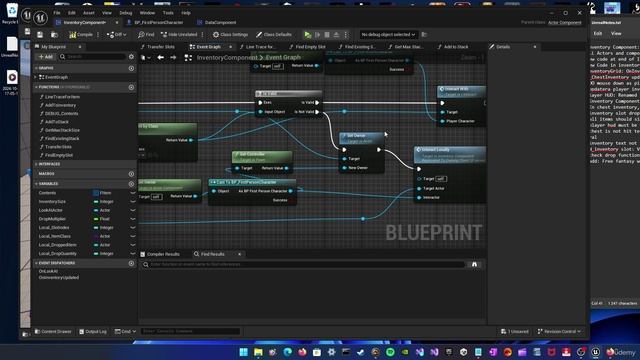Open Class Defaults
The width and height of the screenshot is (640, 360).
pyautogui.click(x=273, y=35)
